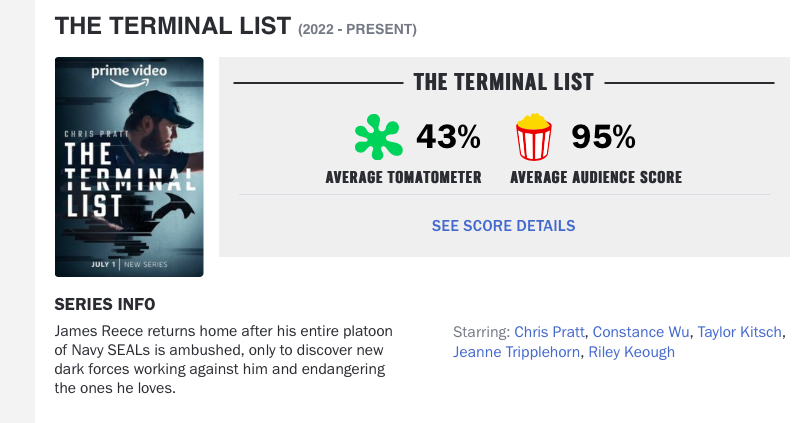Click the Series Info heading

click(x=105, y=304)
